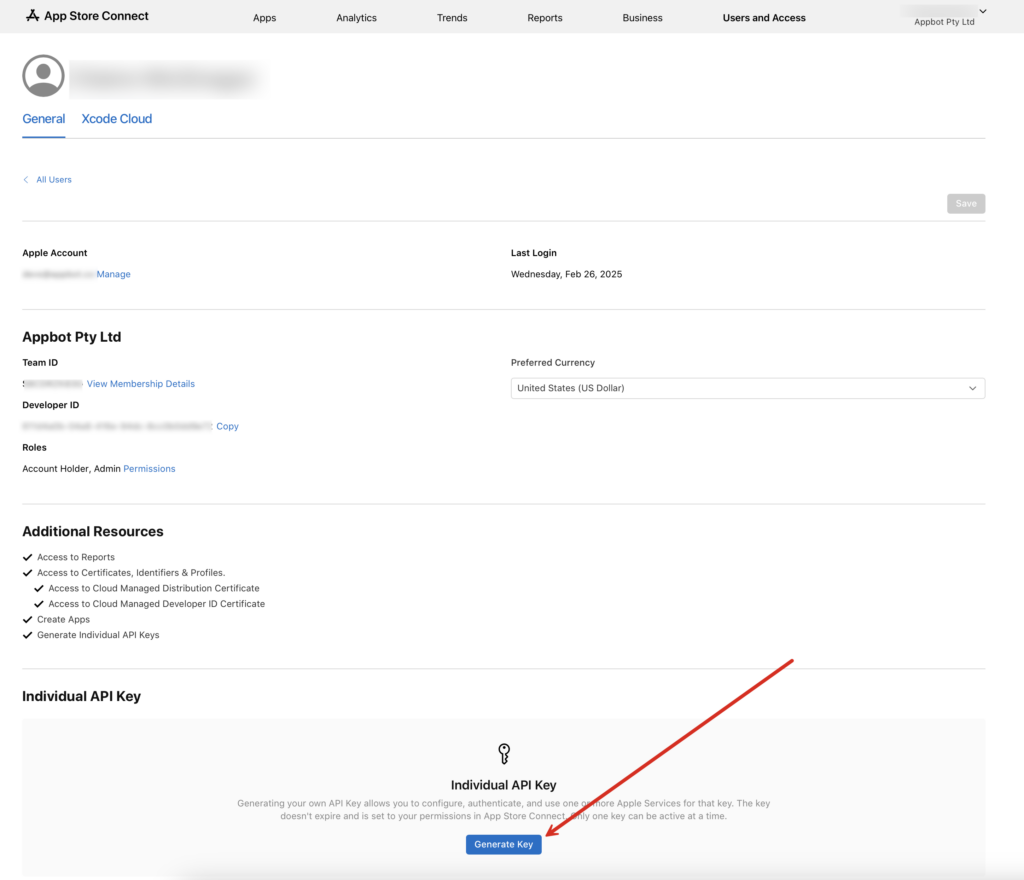Image resolution: width=1024 pixels, height=880 pixels.
Task: Click Copy next to Developer ID
Action: (x=227, y=426)
